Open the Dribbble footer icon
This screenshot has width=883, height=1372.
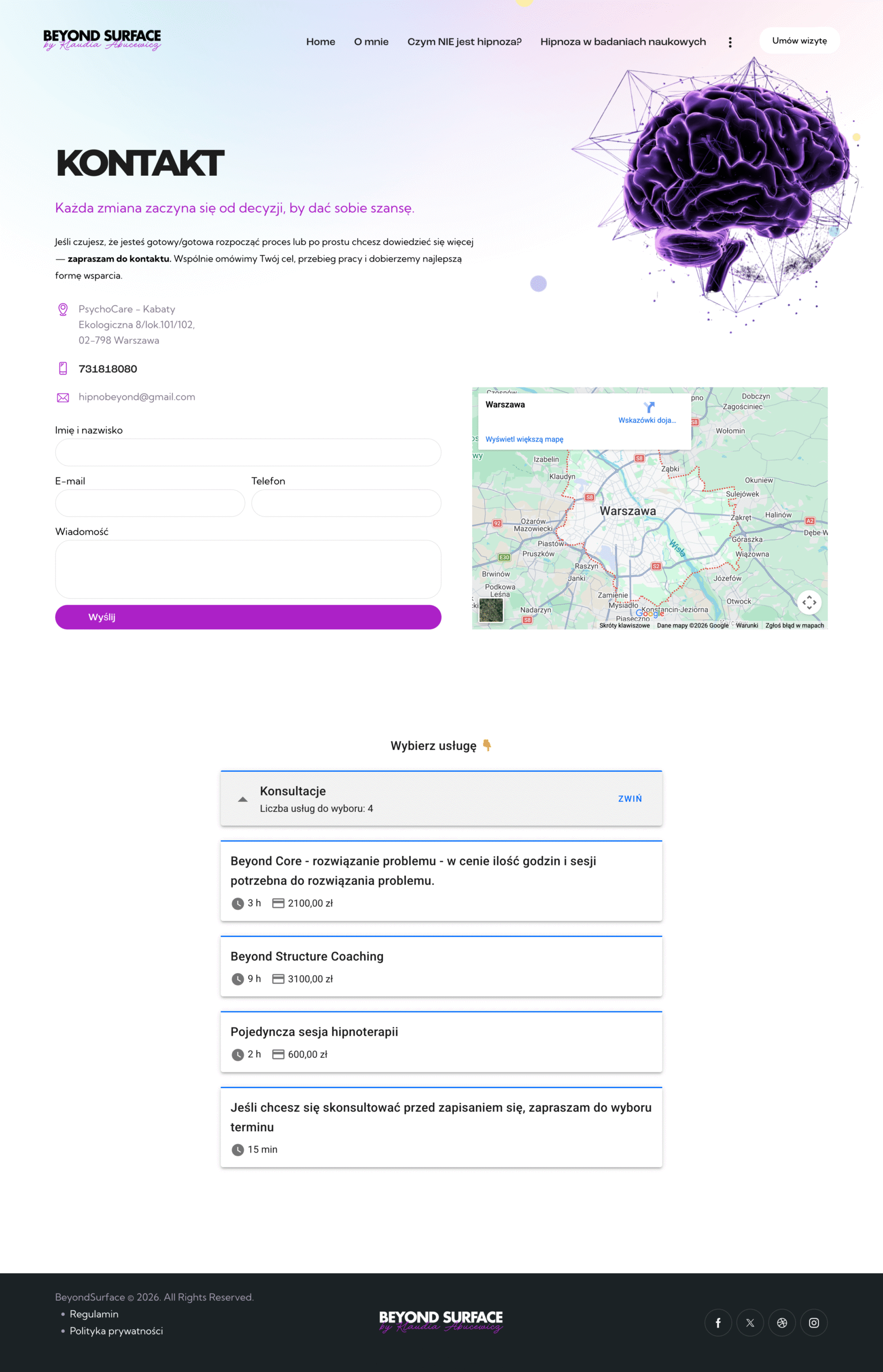pos(782,1323)
